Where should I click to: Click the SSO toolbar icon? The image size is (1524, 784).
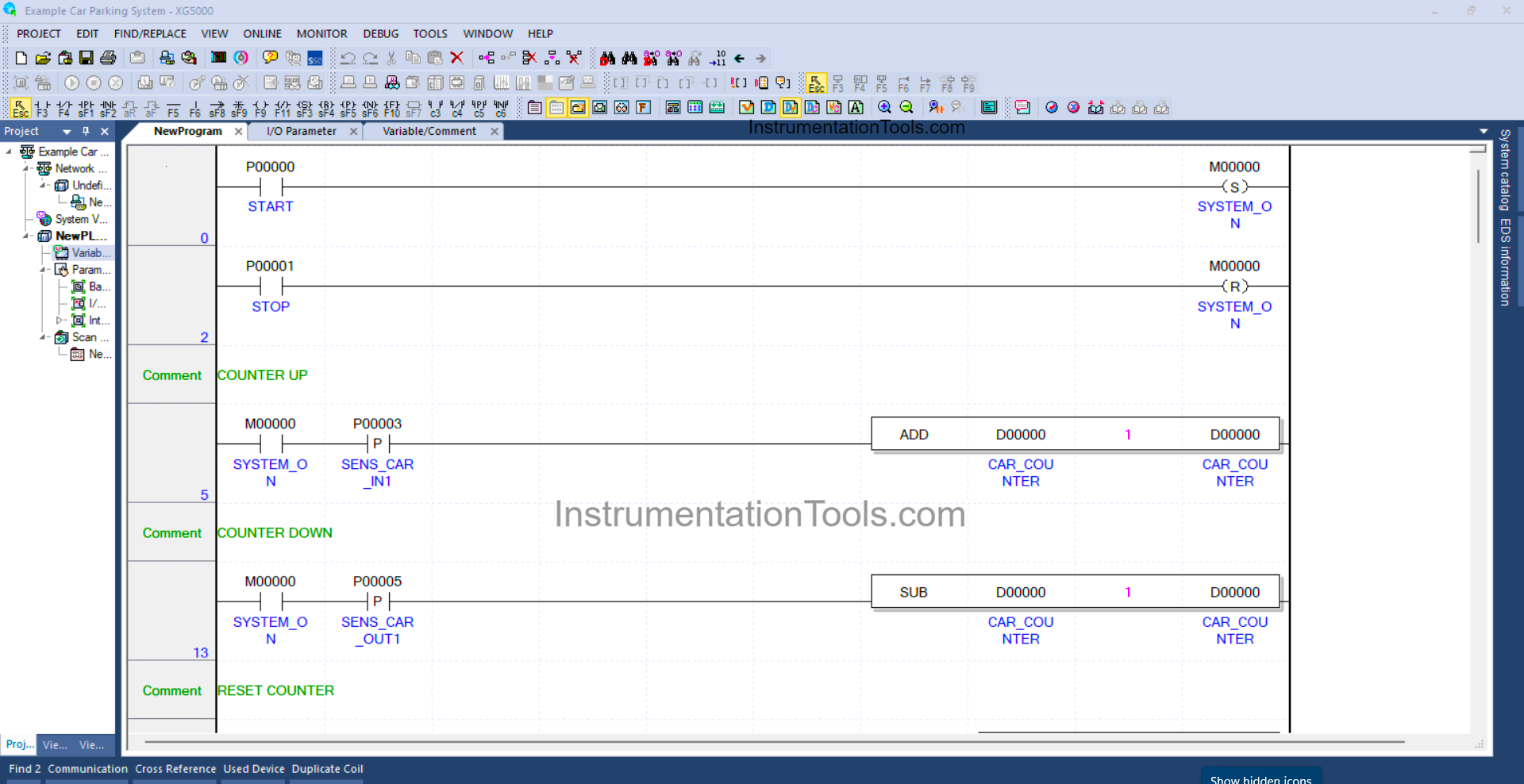point(315,58)
